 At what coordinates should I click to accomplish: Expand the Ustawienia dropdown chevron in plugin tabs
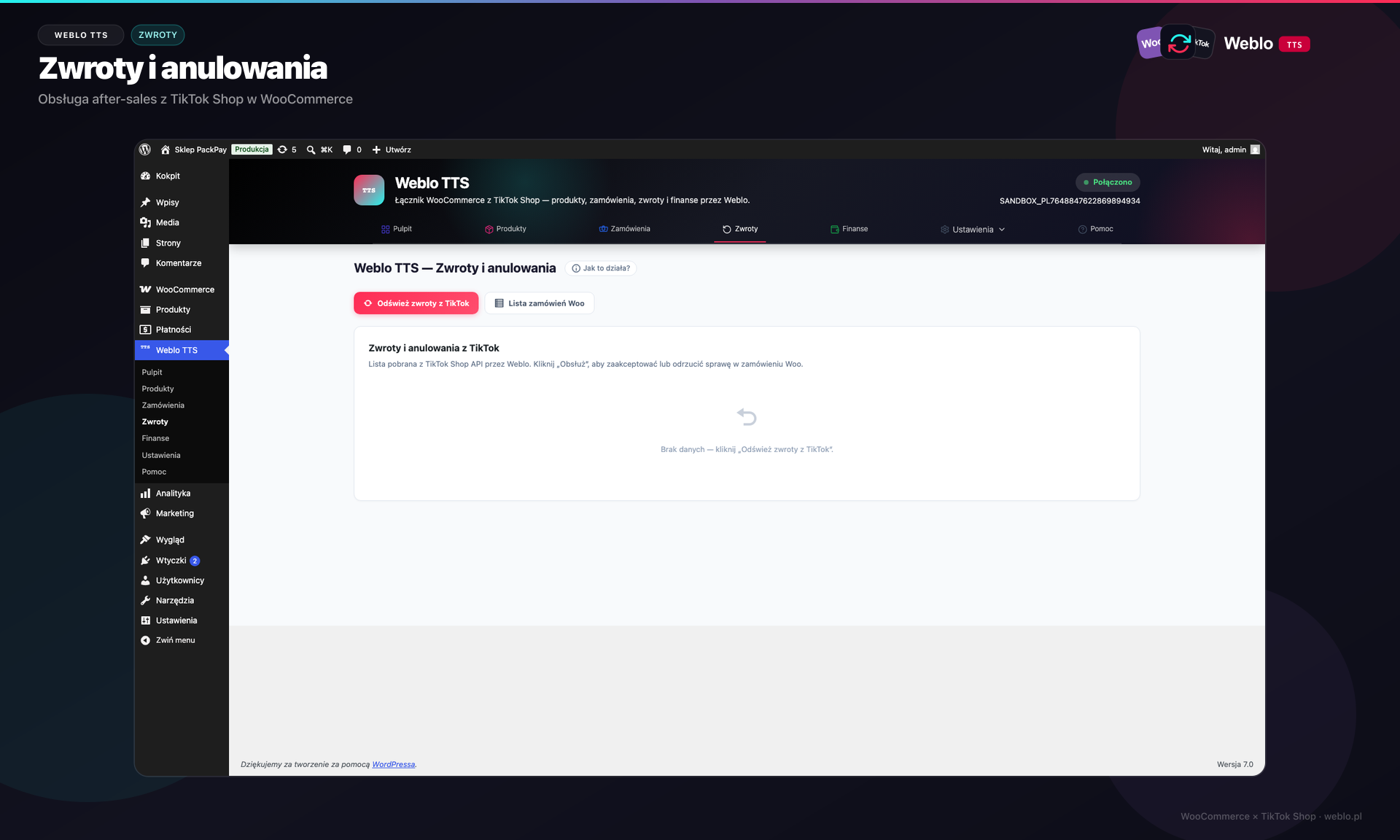coord(1002,230)
